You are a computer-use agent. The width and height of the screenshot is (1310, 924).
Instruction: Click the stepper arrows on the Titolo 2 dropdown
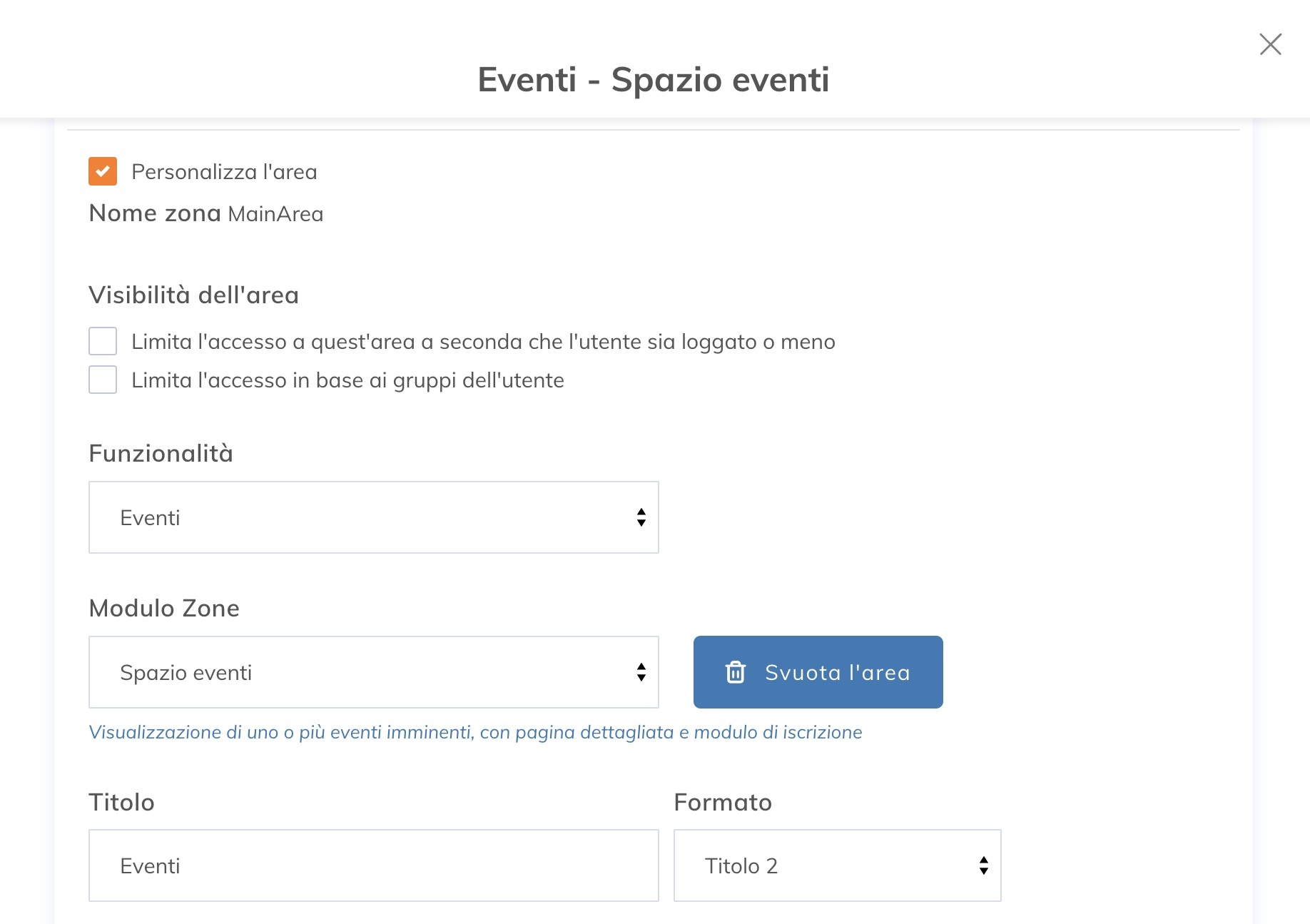click(982, 865)
